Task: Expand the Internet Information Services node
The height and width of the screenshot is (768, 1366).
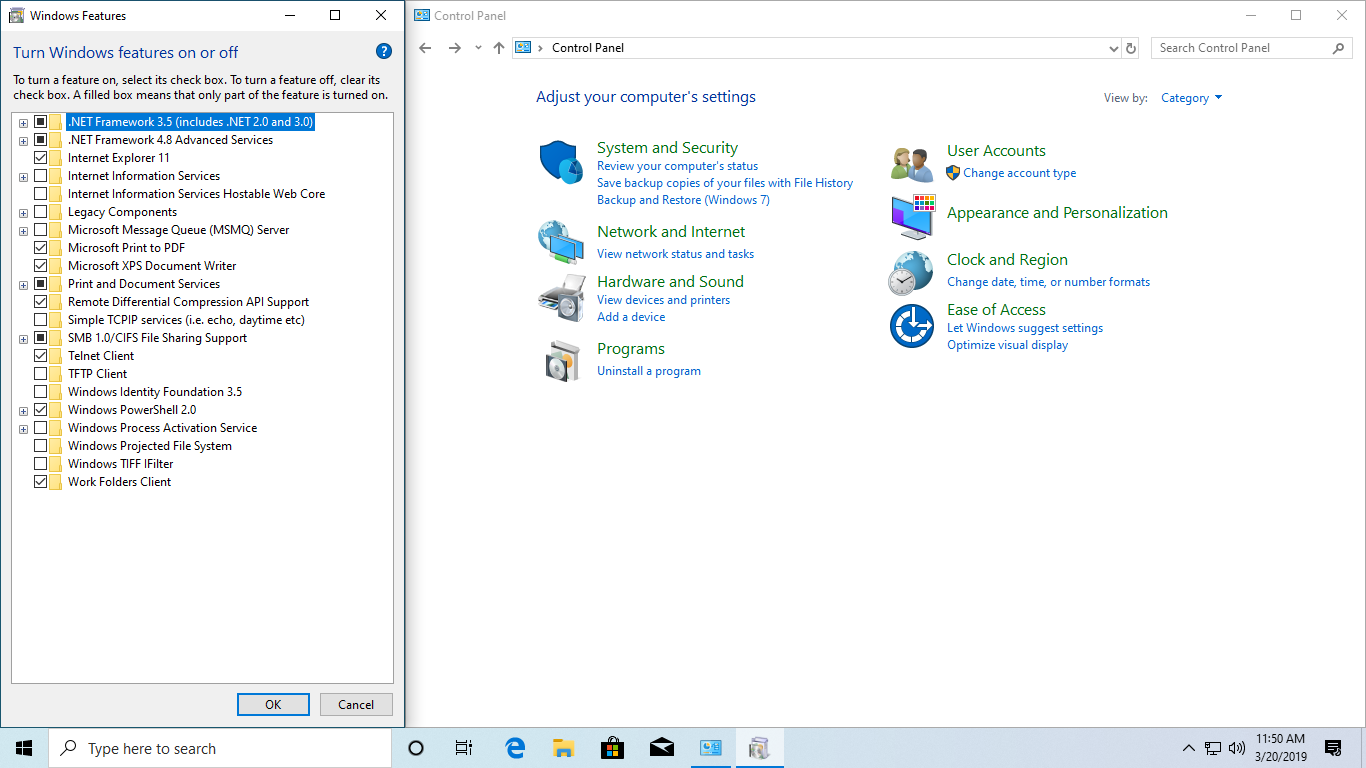Action: (23, 177)
